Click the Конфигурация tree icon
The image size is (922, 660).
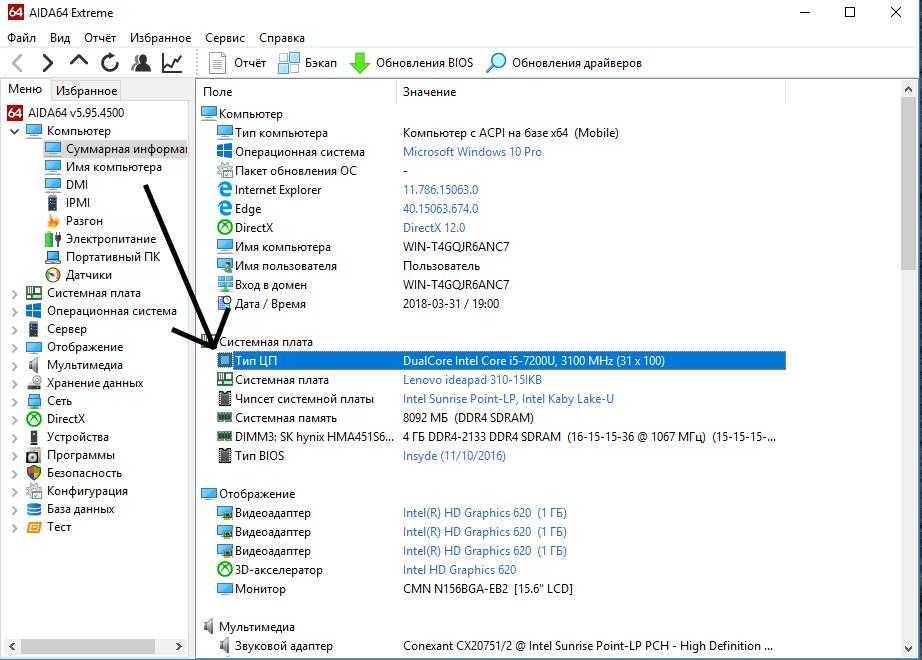[34, 491]
